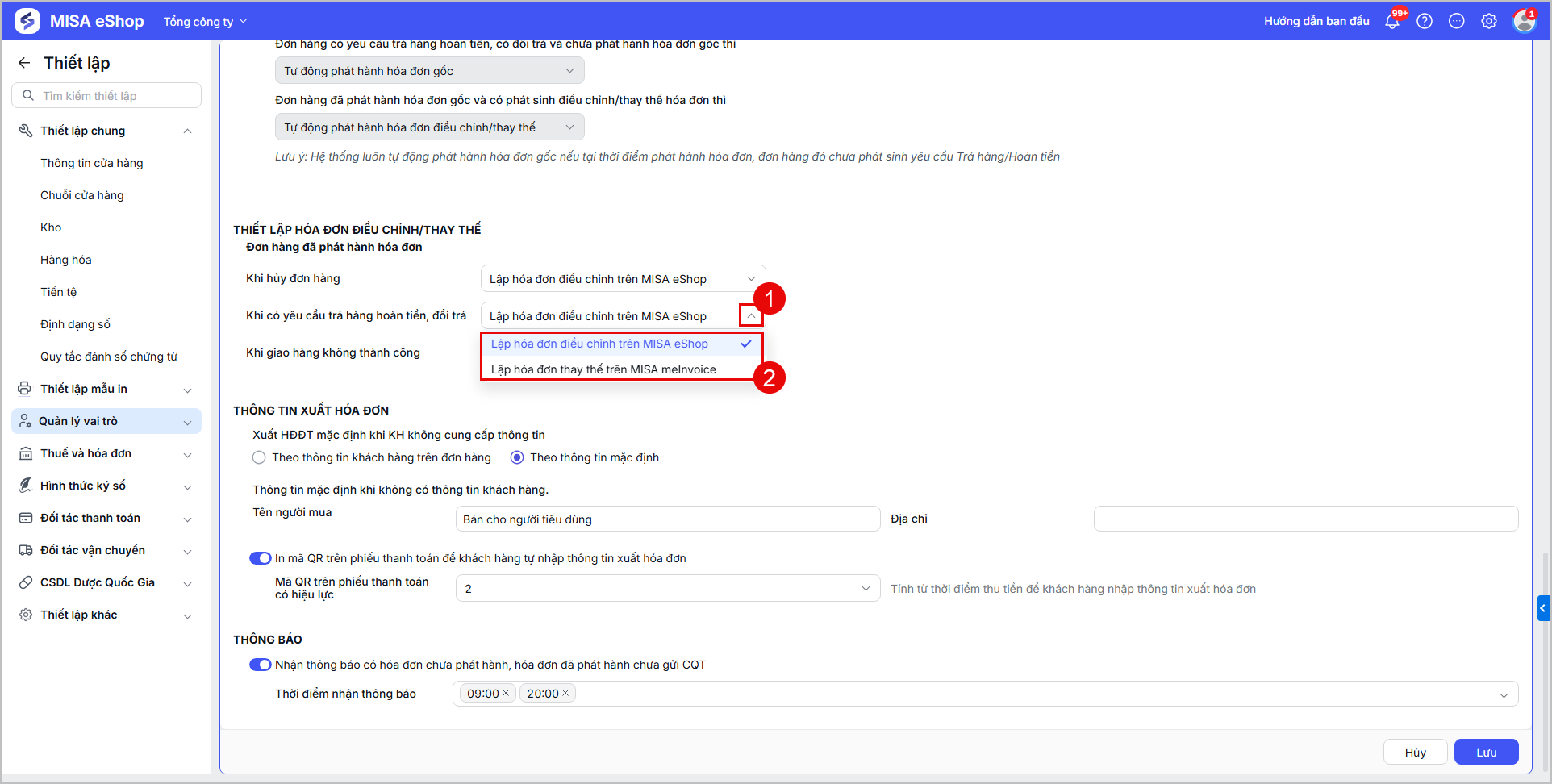Click the Địa chỉ input field
Image resolution: width=1552 pixels, height=784 pixels.
[1306, 519]
